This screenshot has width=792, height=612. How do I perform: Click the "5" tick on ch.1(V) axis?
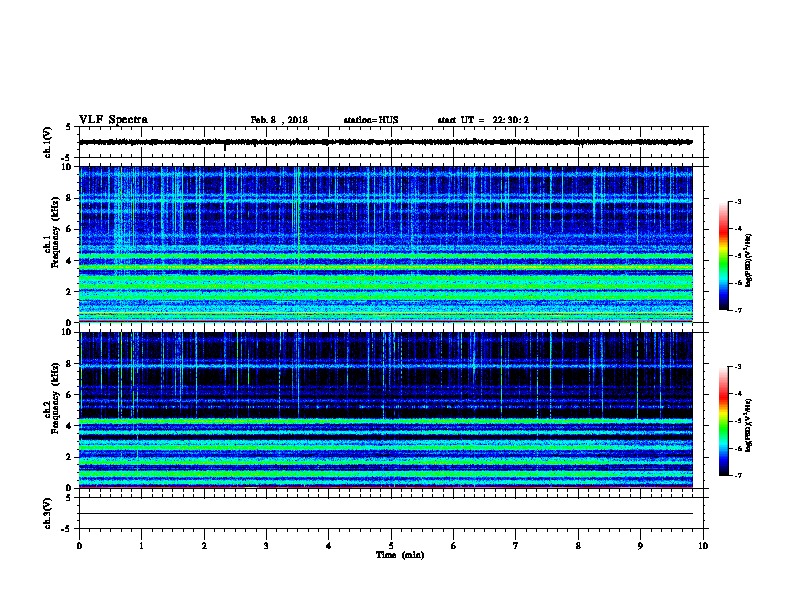tap(69, 127)
